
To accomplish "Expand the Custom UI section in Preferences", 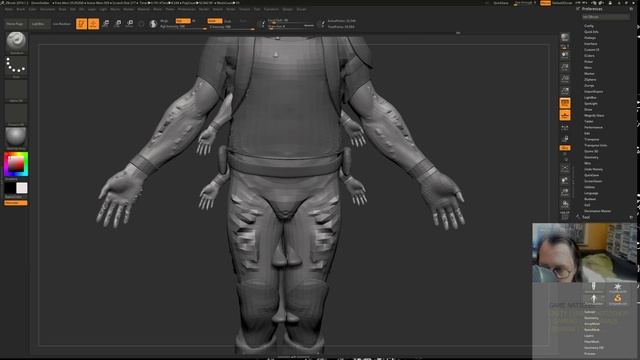I will pyautogui.click(x=592, y=50).
